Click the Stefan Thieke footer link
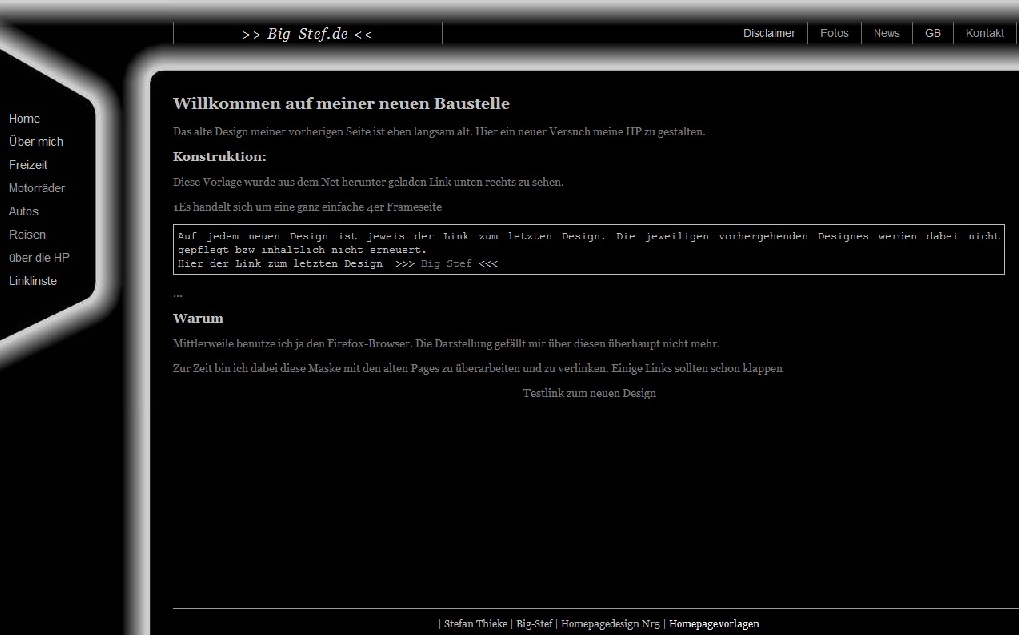Viewport: 1019px width, 635px height. point(476,624)
